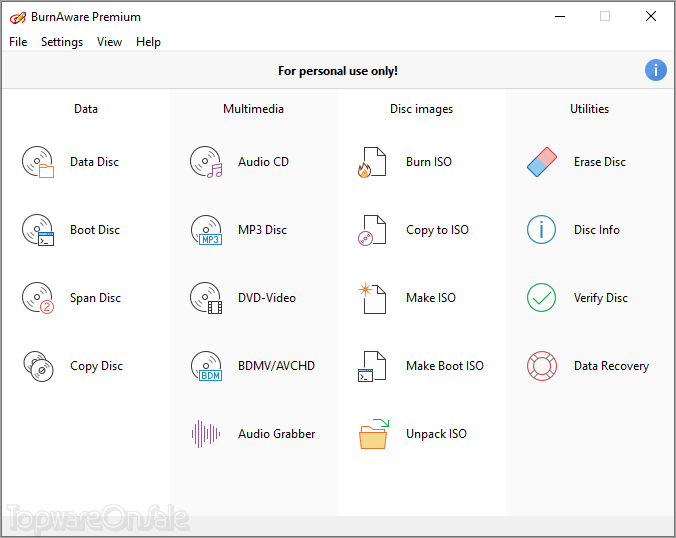Click the Data Disc label
Viewport: 676px width, 538px height.
[x=94, y=162]
